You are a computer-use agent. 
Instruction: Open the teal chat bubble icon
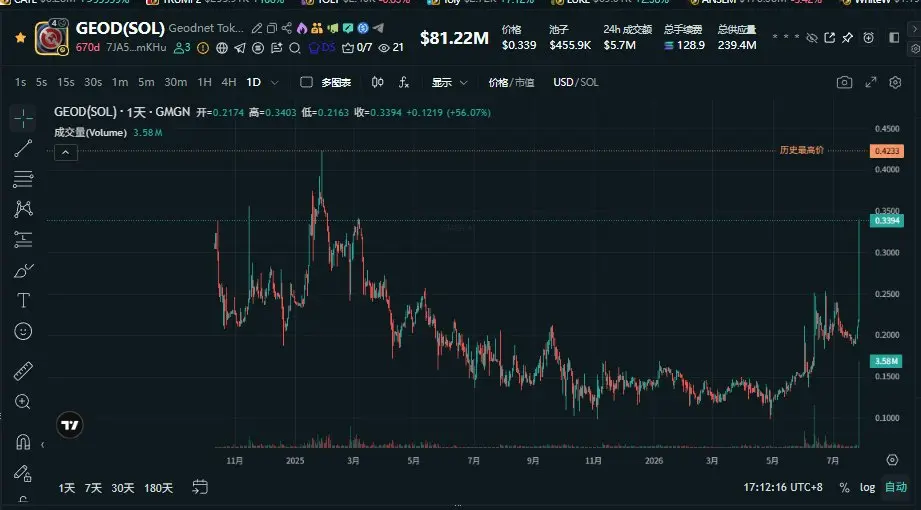tap(348, 28)
